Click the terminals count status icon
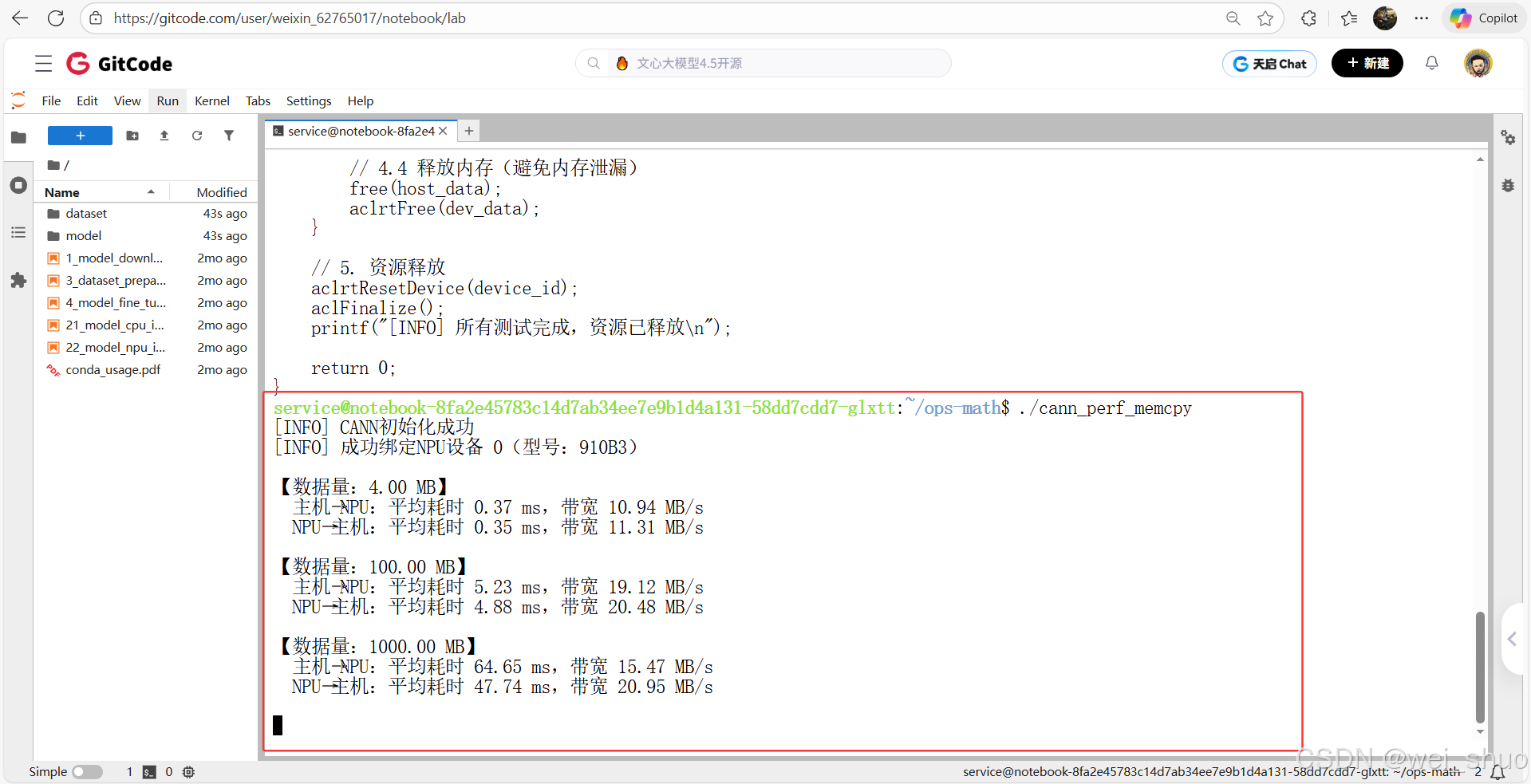Image resolution: width=1531 pixels, height=784 pixels. 149,771
